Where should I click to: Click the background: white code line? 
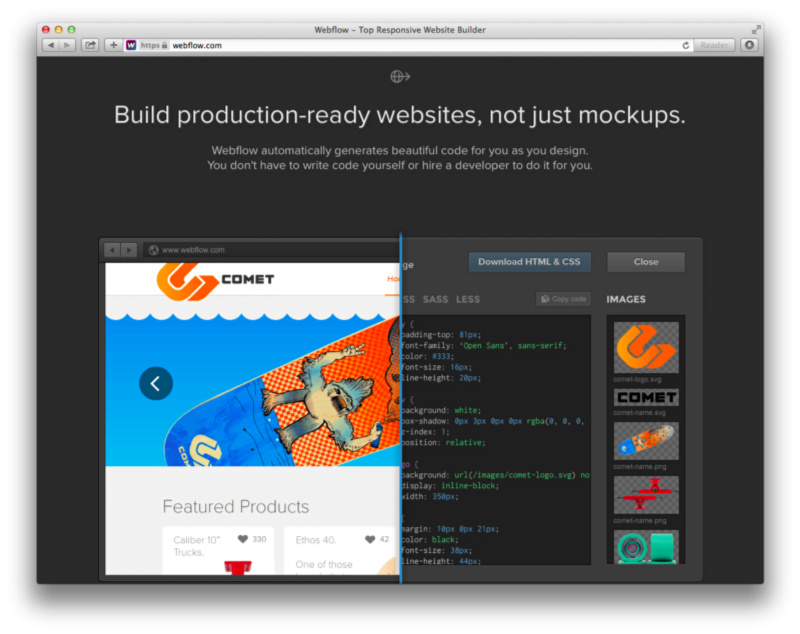click(440, 410)
